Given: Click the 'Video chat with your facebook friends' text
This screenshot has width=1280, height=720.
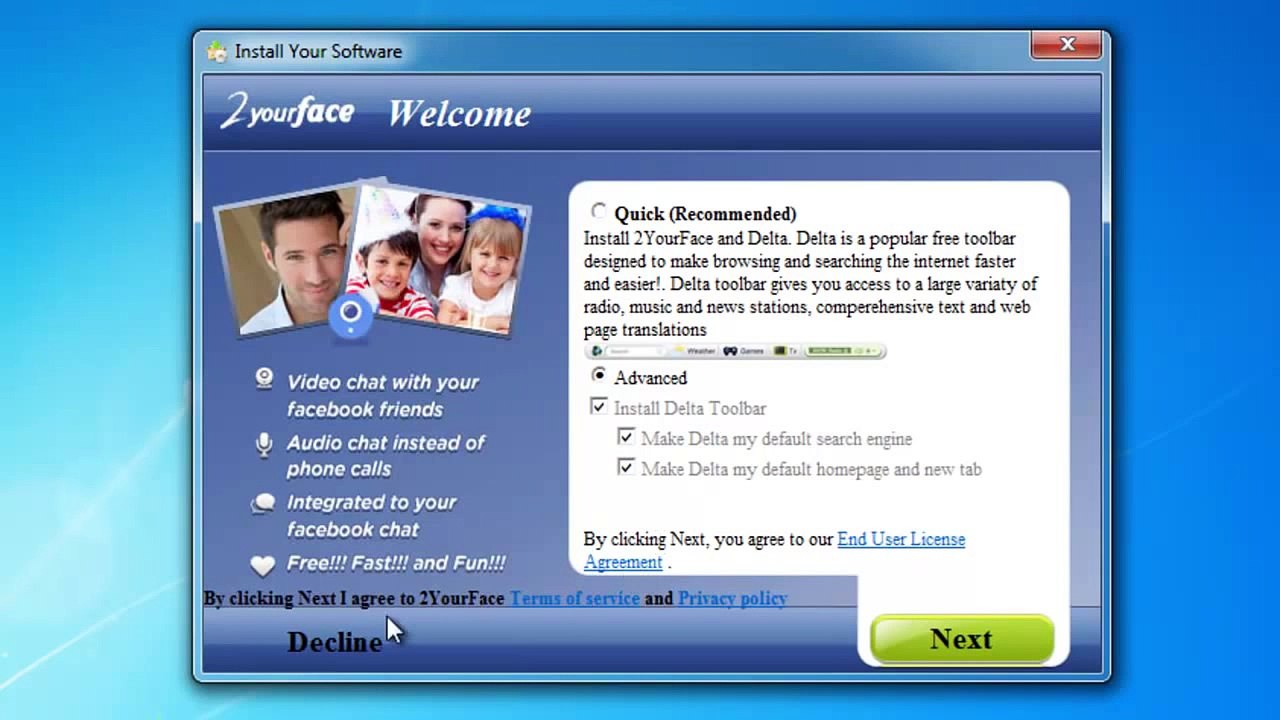Looking at the screenshot, I should pyautogui.click(x=383, y=395).
